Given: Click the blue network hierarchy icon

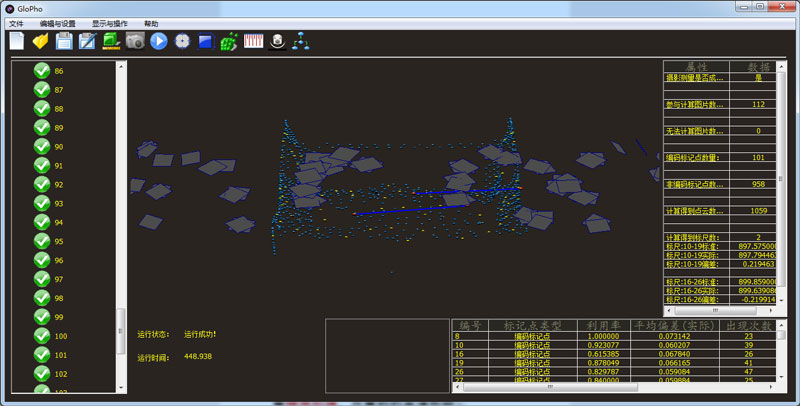Looking at the screenshot, I should (301, 41).
